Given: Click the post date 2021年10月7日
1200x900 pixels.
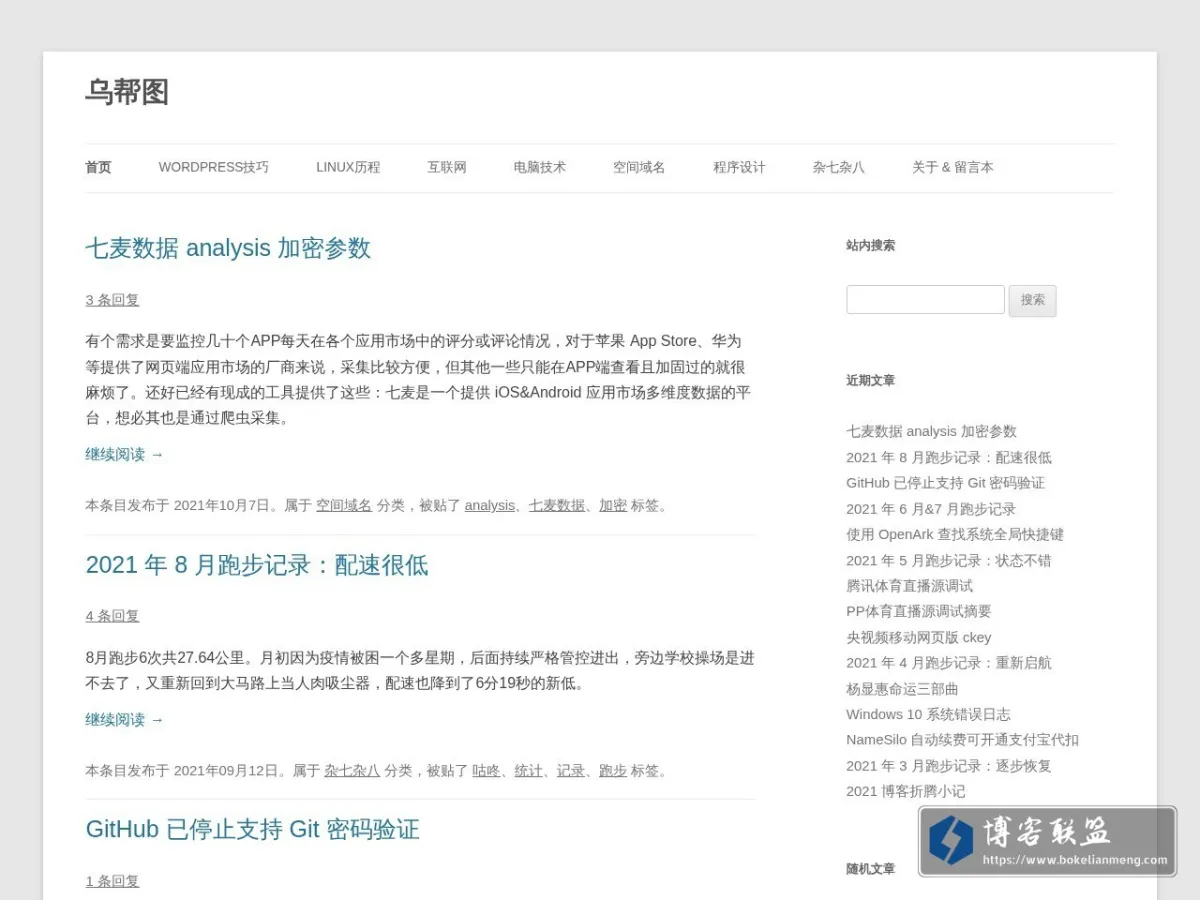Looking at the screenshot, I should (x=222, y=506).
